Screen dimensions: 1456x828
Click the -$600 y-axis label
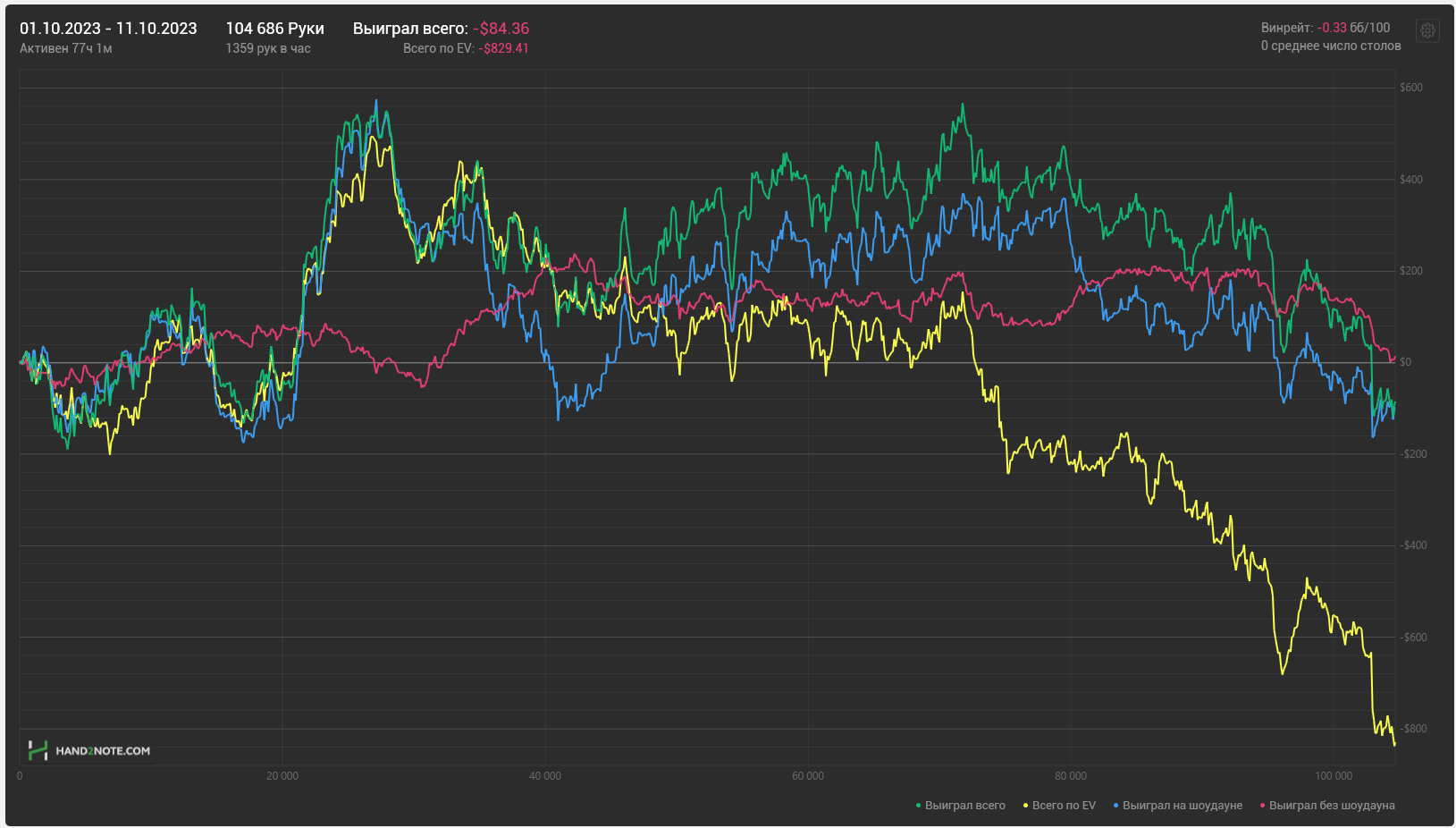pyautogui.click(x=1413, y=638)
